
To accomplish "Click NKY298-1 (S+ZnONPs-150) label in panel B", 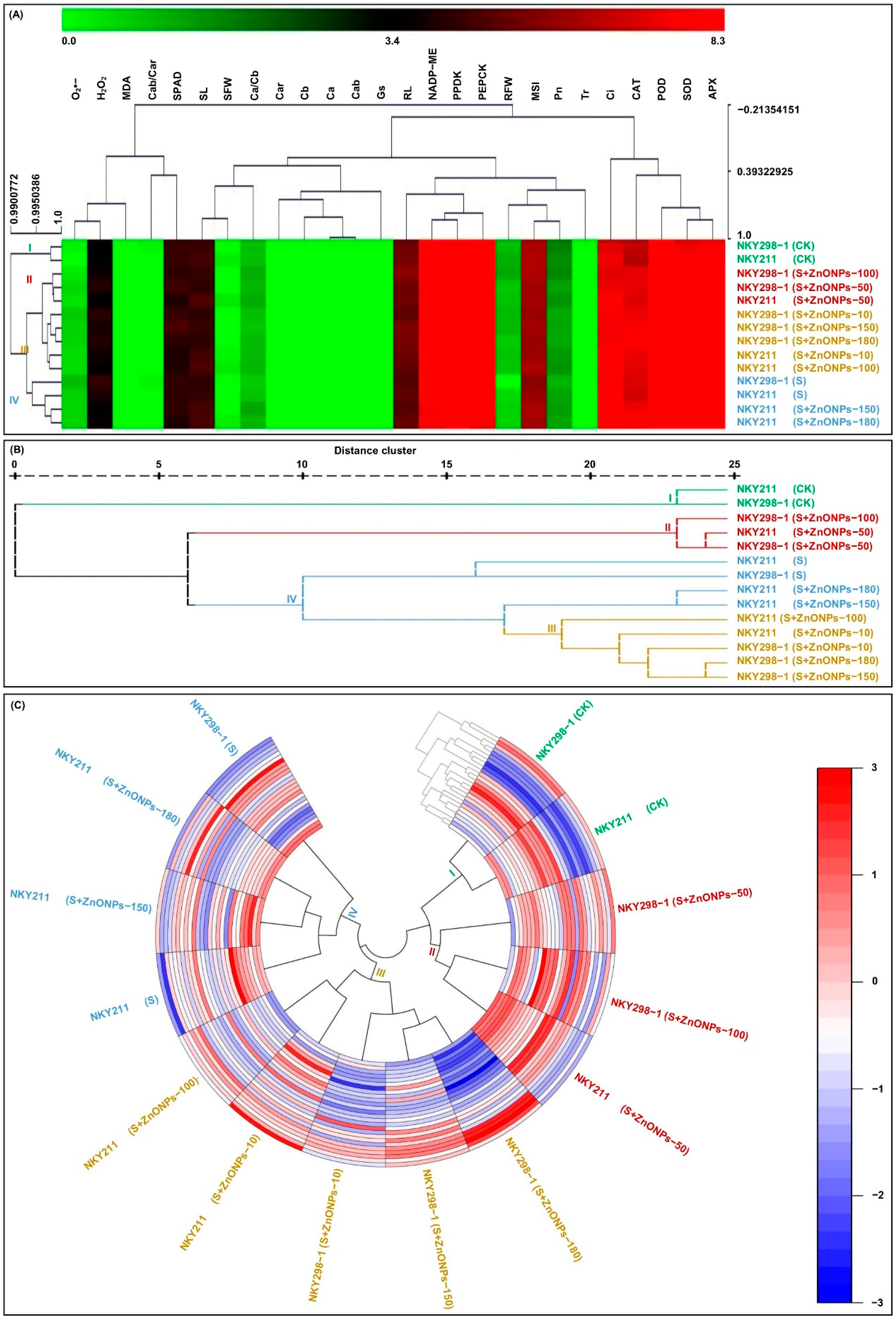I will click(x=807, y=676).
